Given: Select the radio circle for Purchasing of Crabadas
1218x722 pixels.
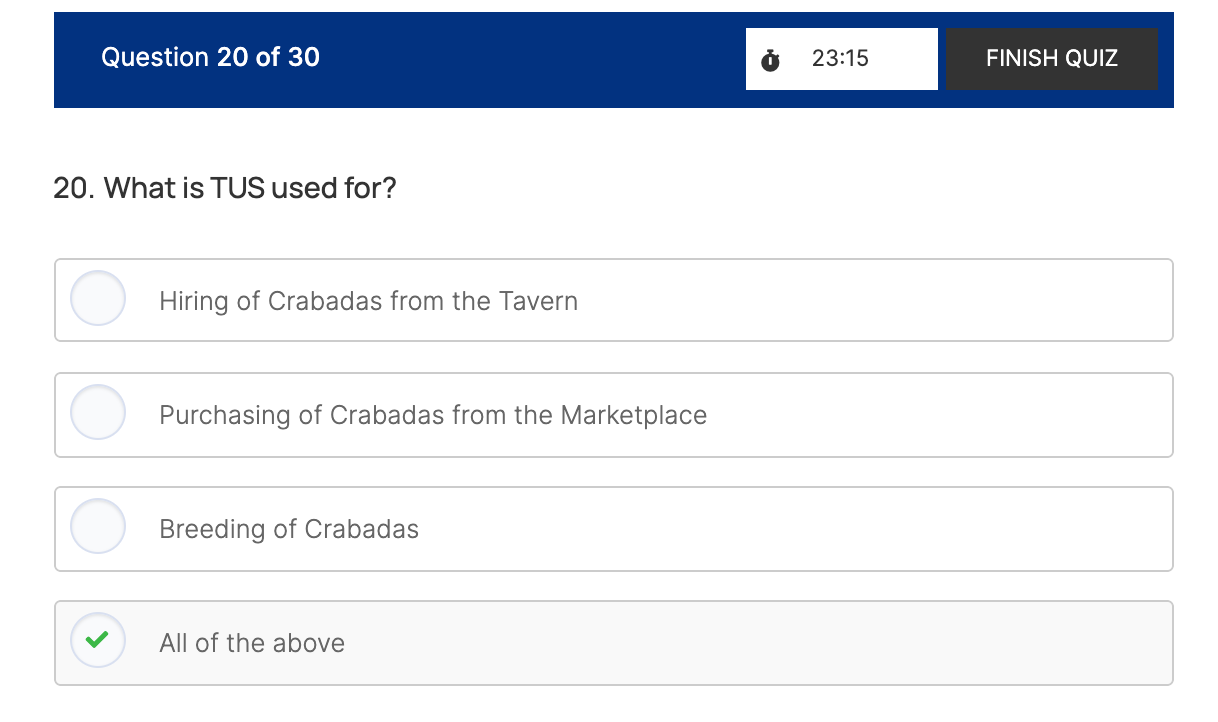Looking at the screenshot, I should tap(98, 413).
